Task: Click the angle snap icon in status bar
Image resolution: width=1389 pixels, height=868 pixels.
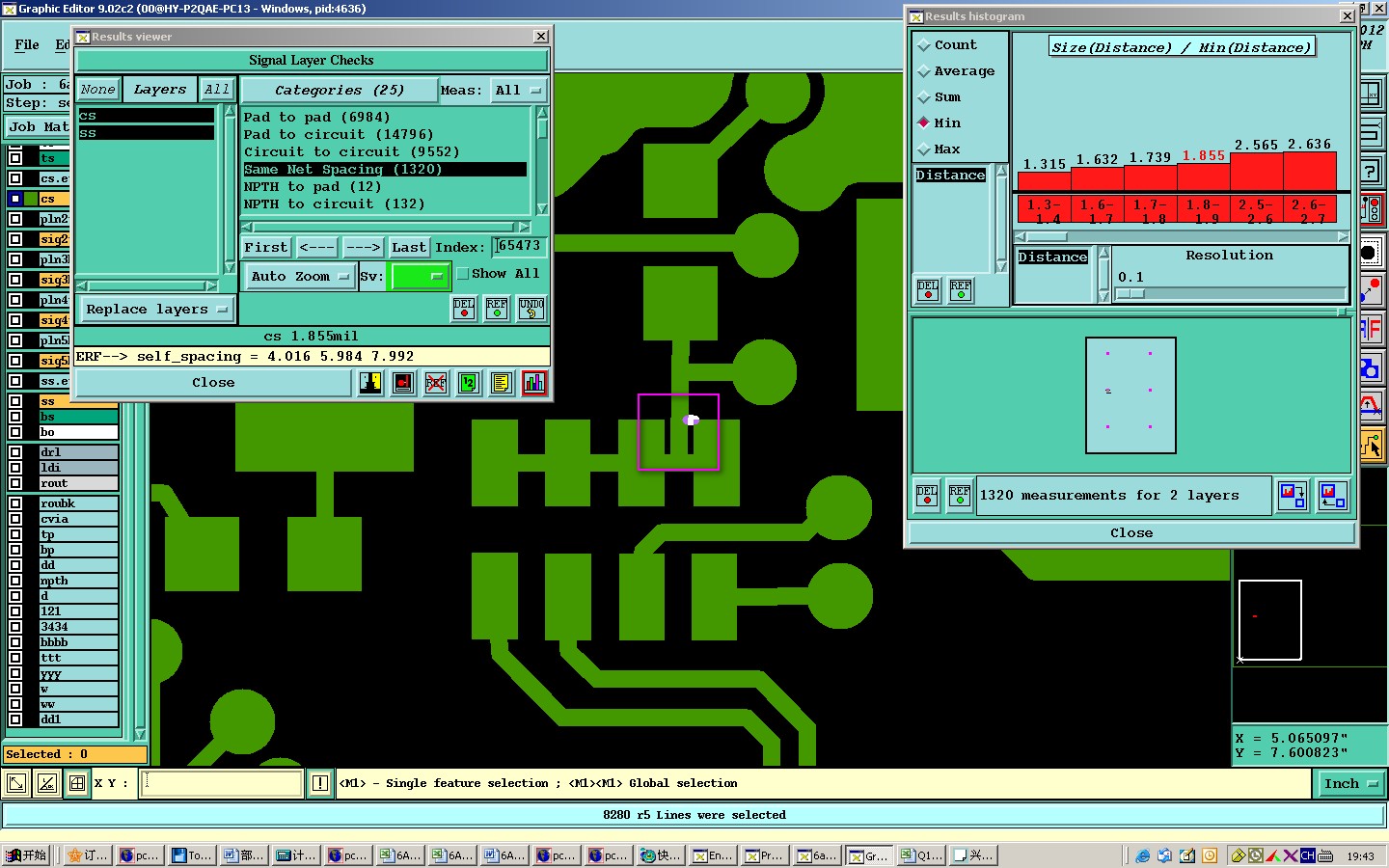Action: pyautogui.click(x=47, y=784)
